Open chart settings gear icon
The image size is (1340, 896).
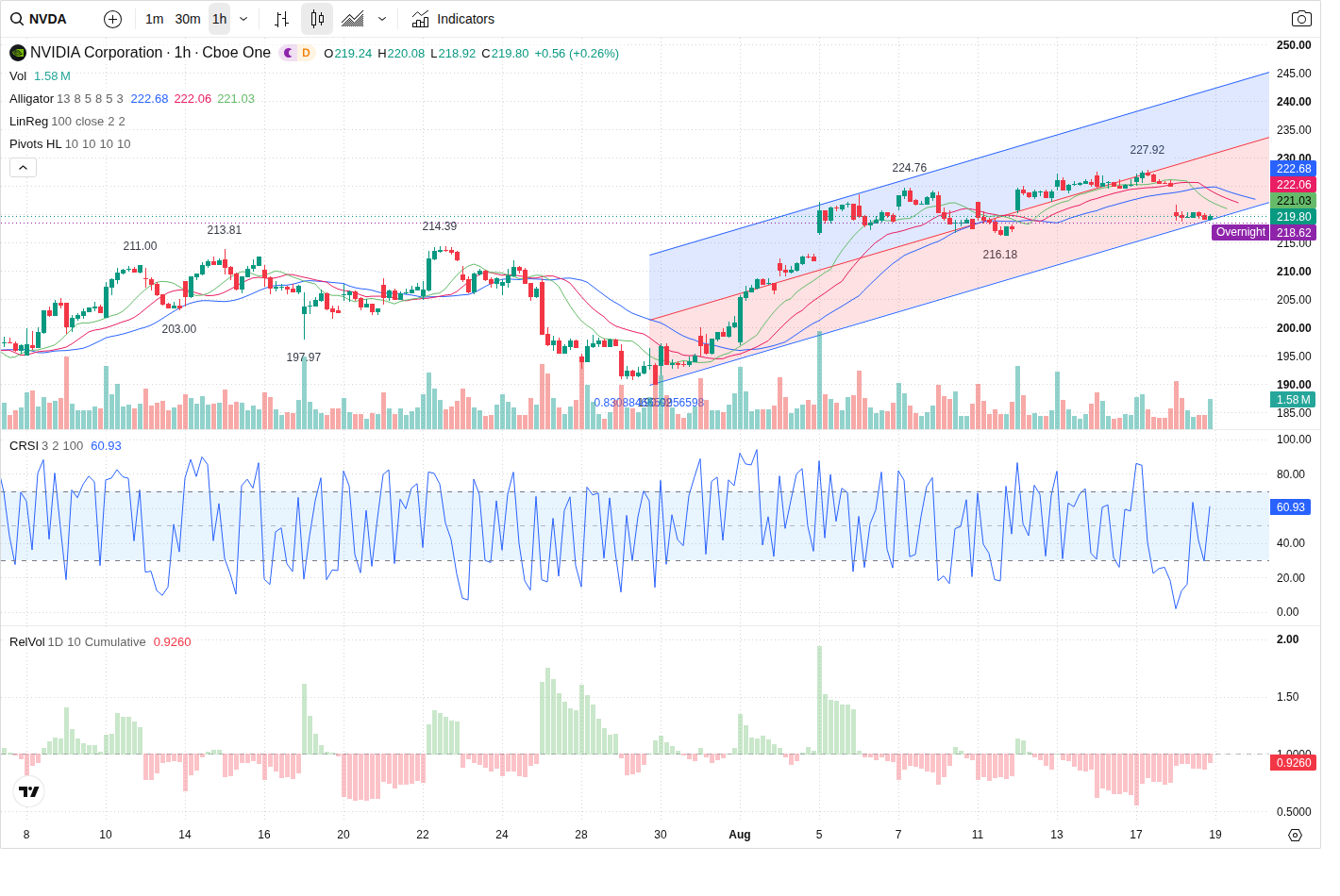tap(1295, 835)
